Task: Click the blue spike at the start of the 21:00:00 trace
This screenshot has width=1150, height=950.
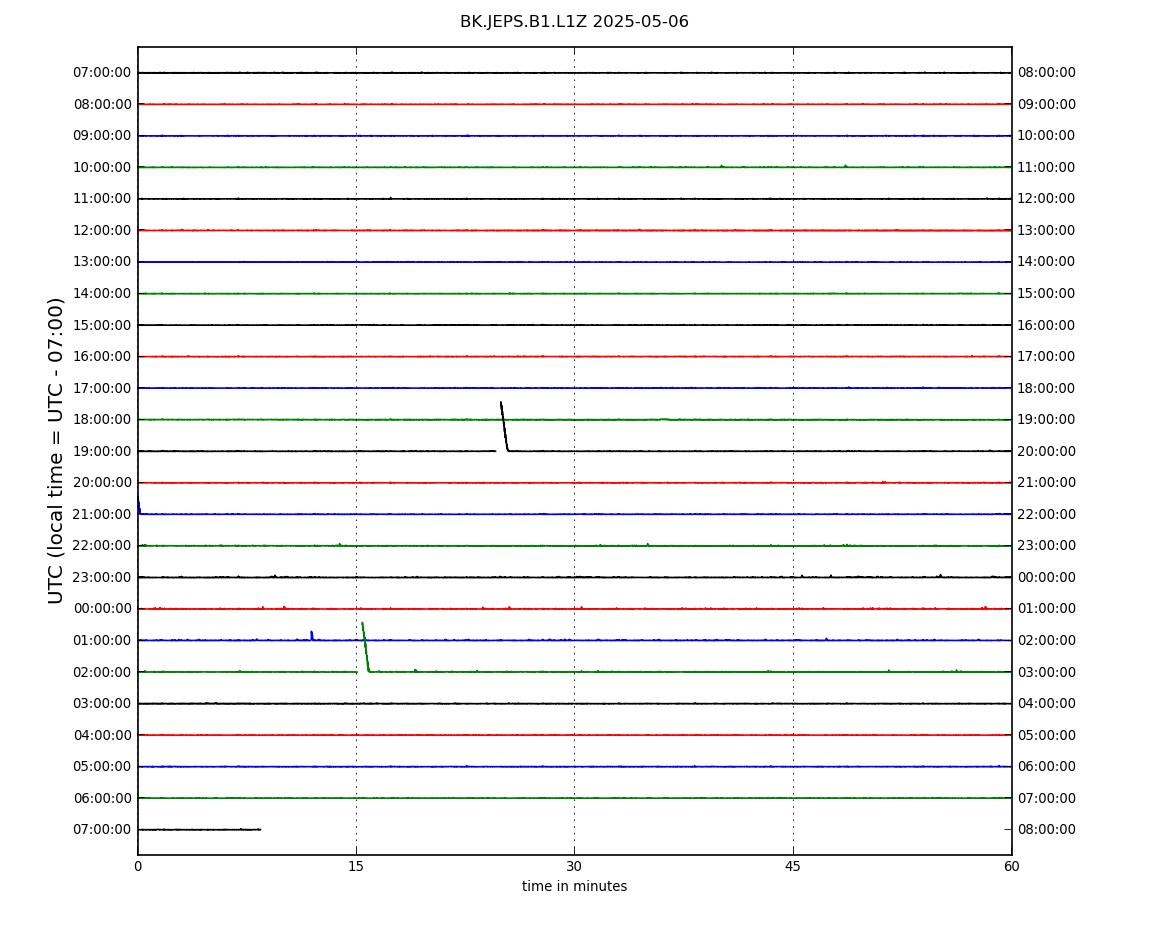Action: pyautogui.click(x=139, y=508)
